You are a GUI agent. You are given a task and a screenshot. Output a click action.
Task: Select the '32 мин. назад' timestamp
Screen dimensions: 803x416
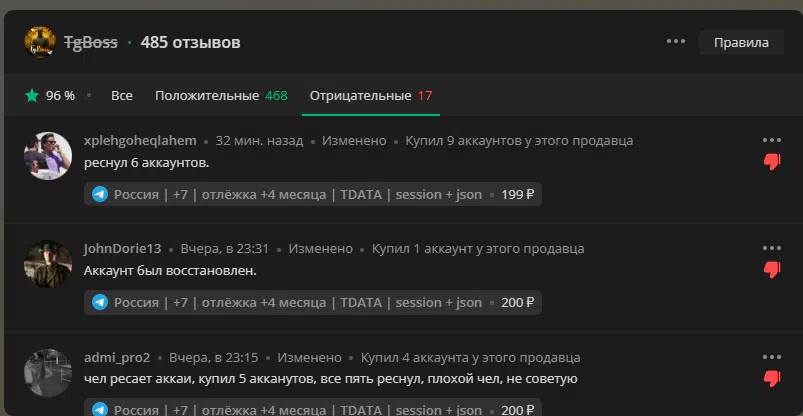pos(259,141)
